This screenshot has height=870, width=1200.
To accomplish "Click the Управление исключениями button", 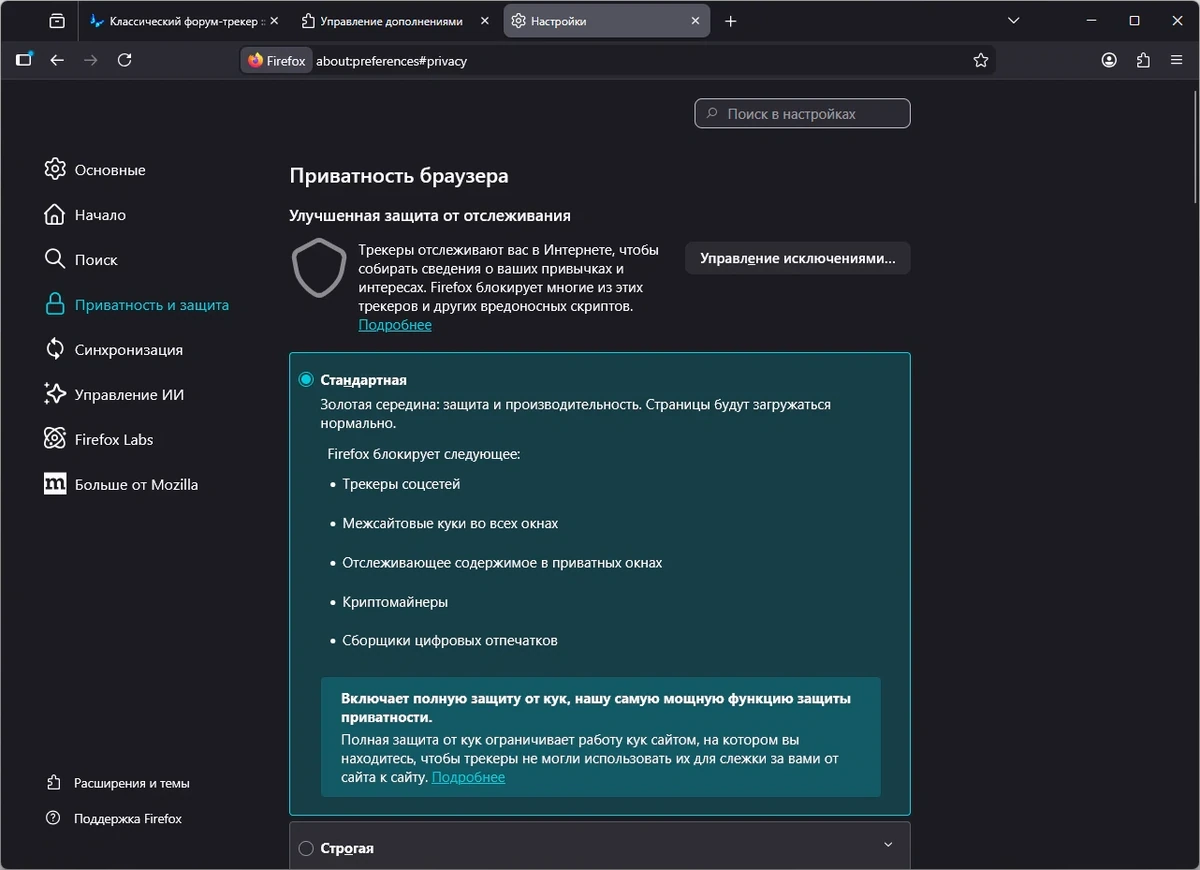I will (x=797, y=258).
